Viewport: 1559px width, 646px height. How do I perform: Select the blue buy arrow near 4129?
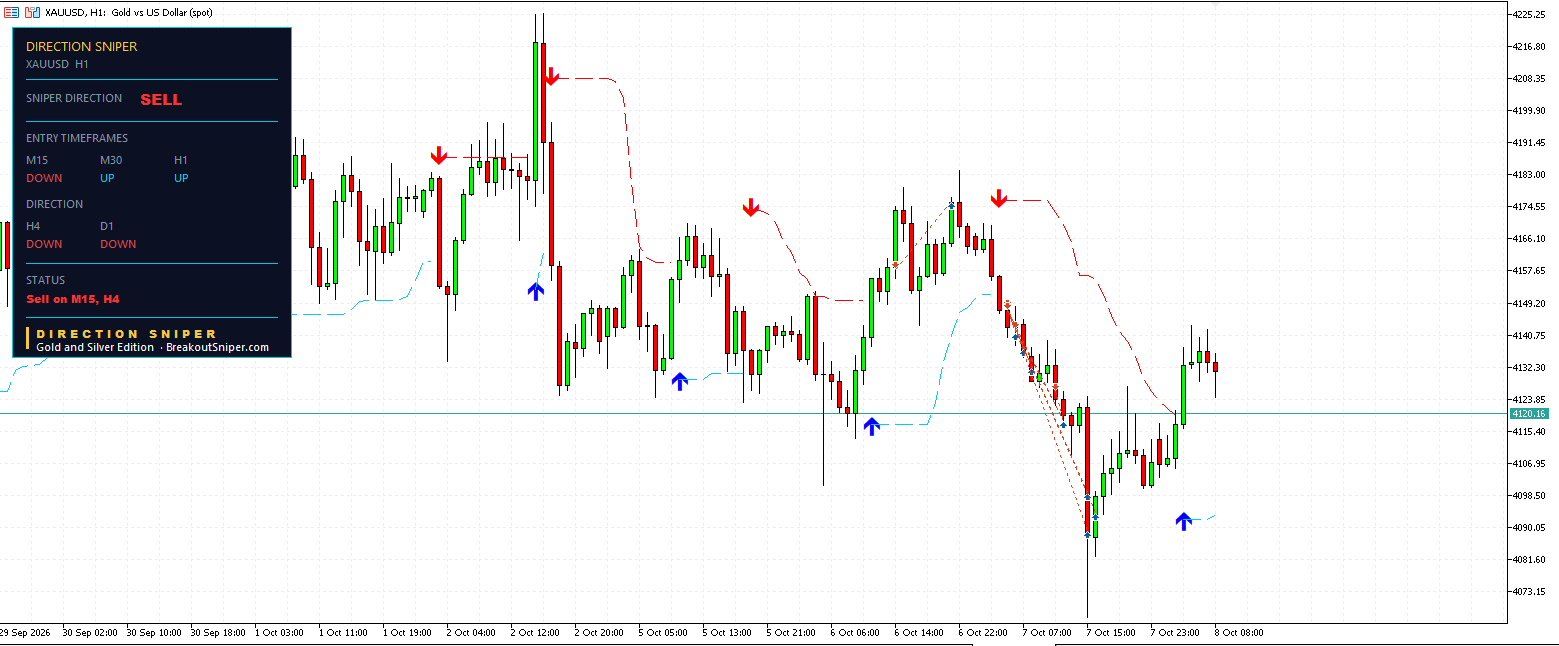(x=680, y=380)
